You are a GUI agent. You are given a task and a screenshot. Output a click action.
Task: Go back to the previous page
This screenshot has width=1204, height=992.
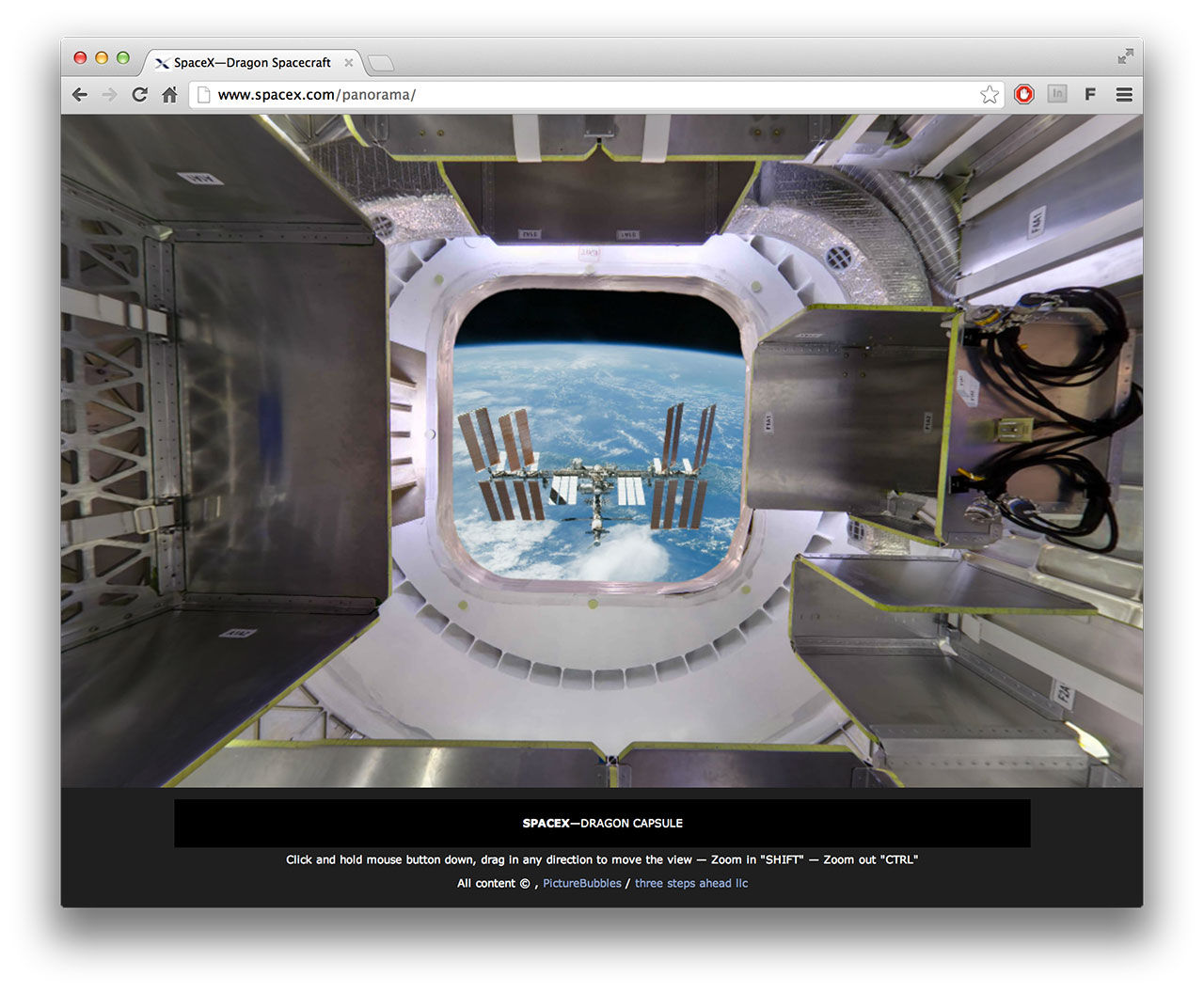point(80,95)
